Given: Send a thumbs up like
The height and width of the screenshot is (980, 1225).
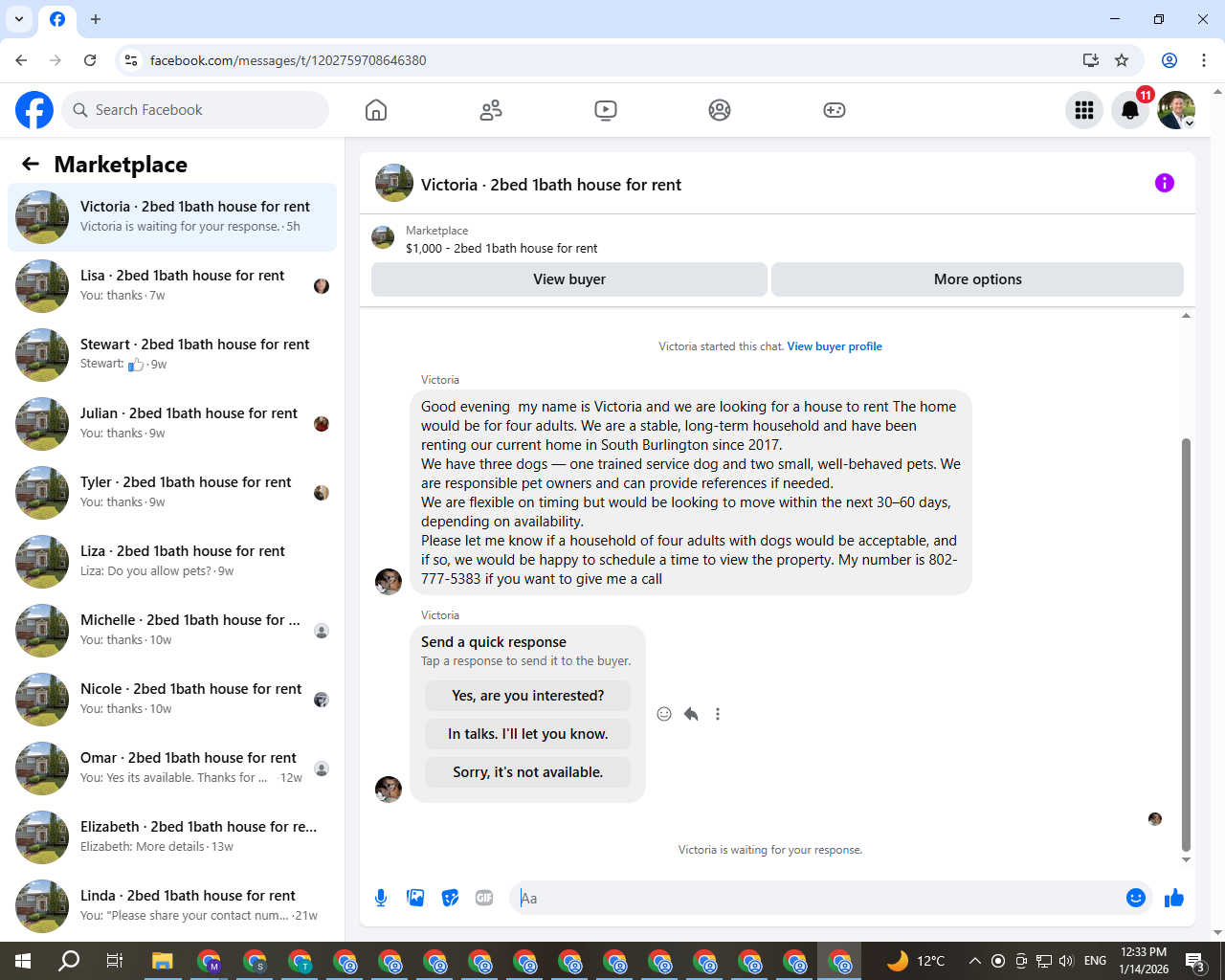Looking at the screenshot, I should [x=1174, y=898].
